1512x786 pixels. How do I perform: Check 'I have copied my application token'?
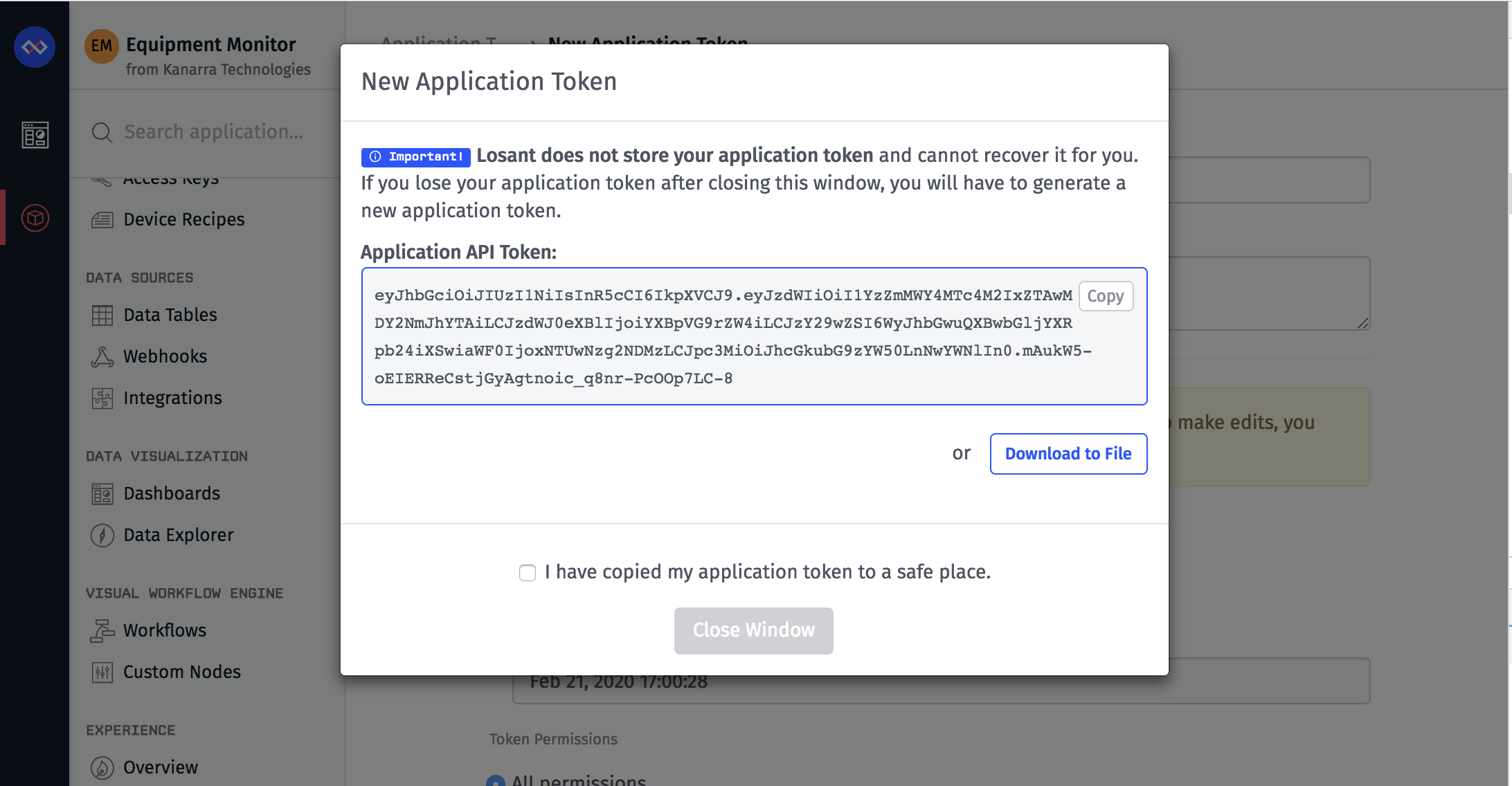click(x=526, y=572)
